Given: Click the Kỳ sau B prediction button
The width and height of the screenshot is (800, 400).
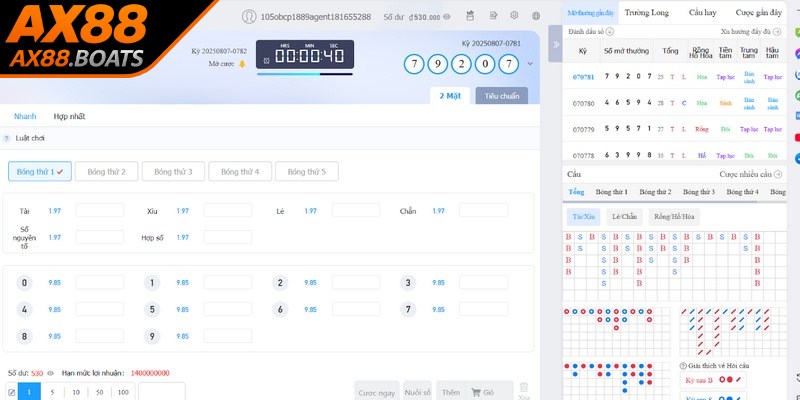Looking at the screenshot, I should coord(713,380).
